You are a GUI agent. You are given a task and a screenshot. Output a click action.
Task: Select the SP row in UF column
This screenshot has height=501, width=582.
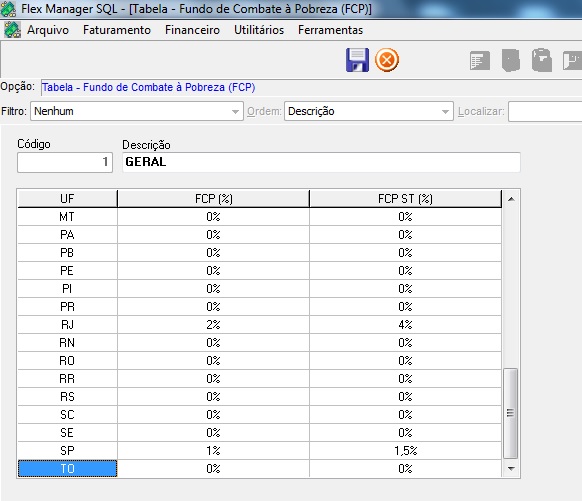[x=67, y=451]
